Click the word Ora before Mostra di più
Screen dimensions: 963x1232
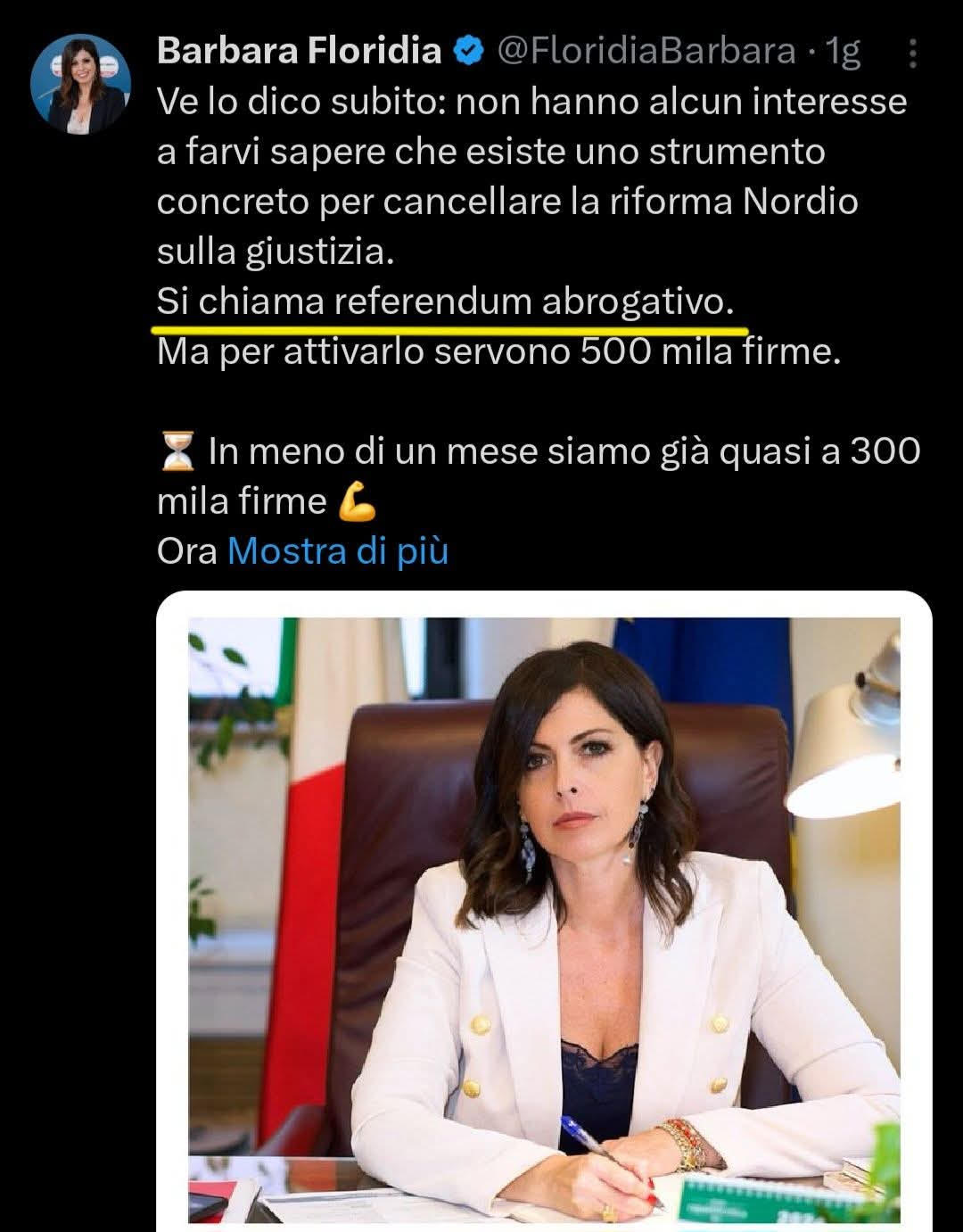(187, 551)
